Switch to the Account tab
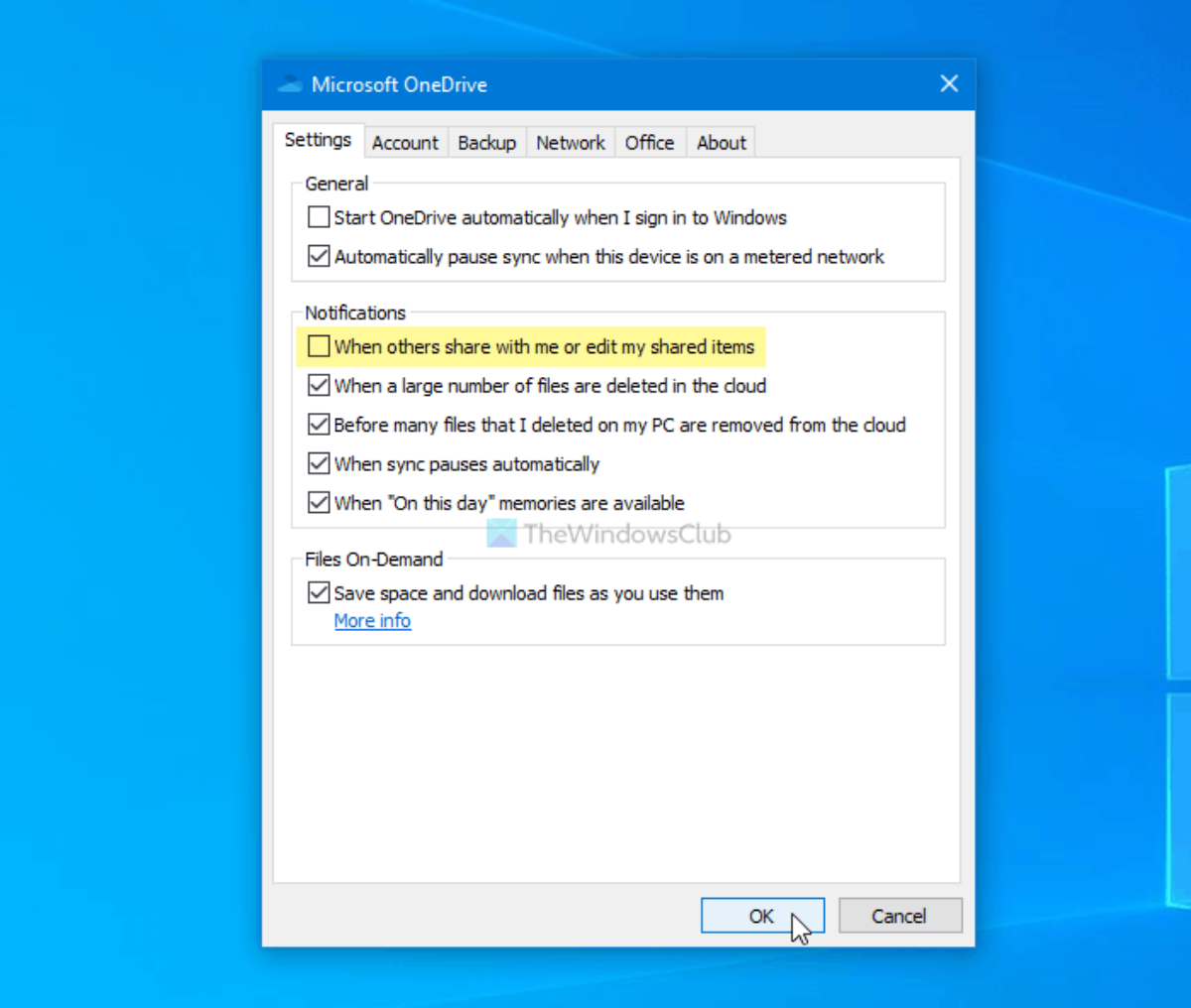This screenshot has height=1008, width=1191. click(x=405, y=143)
